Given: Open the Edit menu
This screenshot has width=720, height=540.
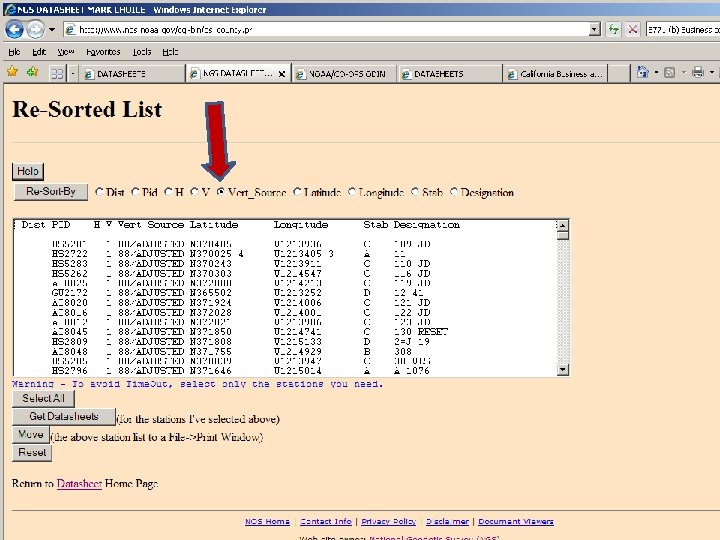Looking at the screenshot, I should (39, 52).
